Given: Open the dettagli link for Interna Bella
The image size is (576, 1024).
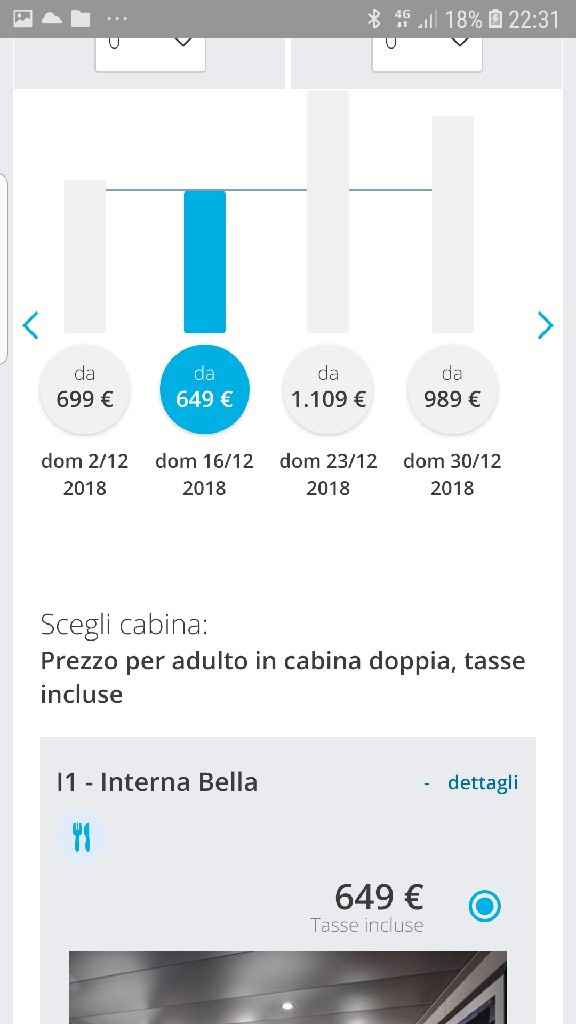Looking at the screenshot, I should [x=483, y=782].
